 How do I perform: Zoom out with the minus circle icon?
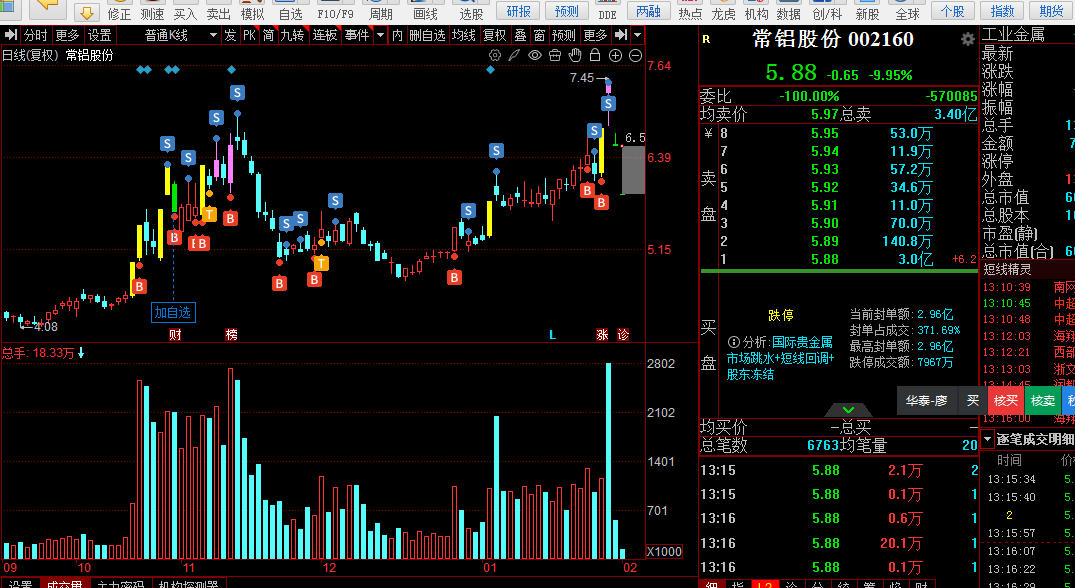[636, 56]
